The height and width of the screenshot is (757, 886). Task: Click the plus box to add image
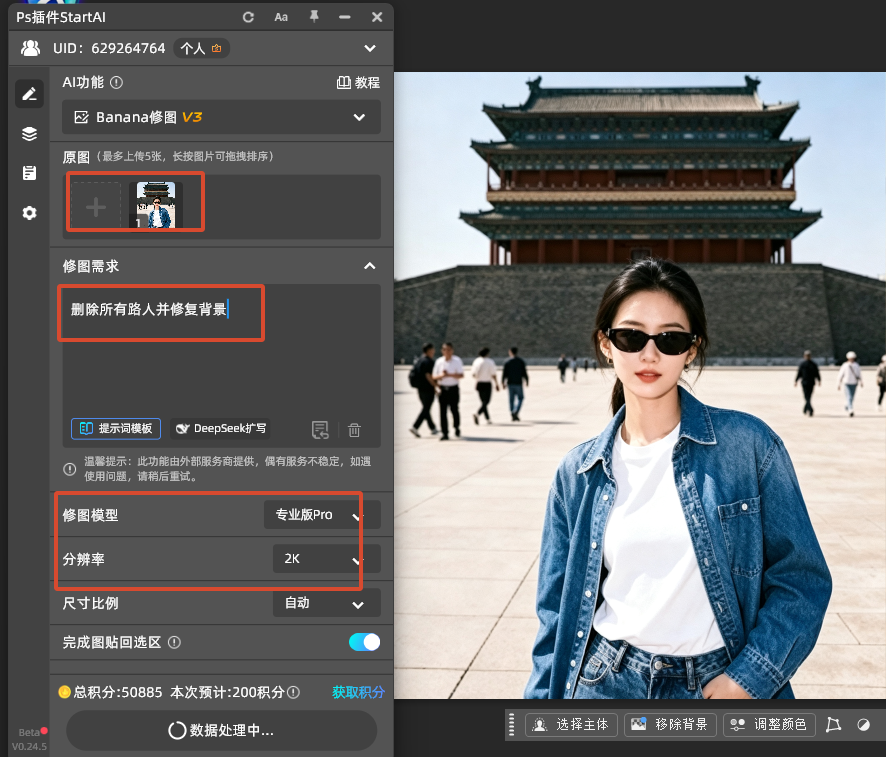click(96, 207)
